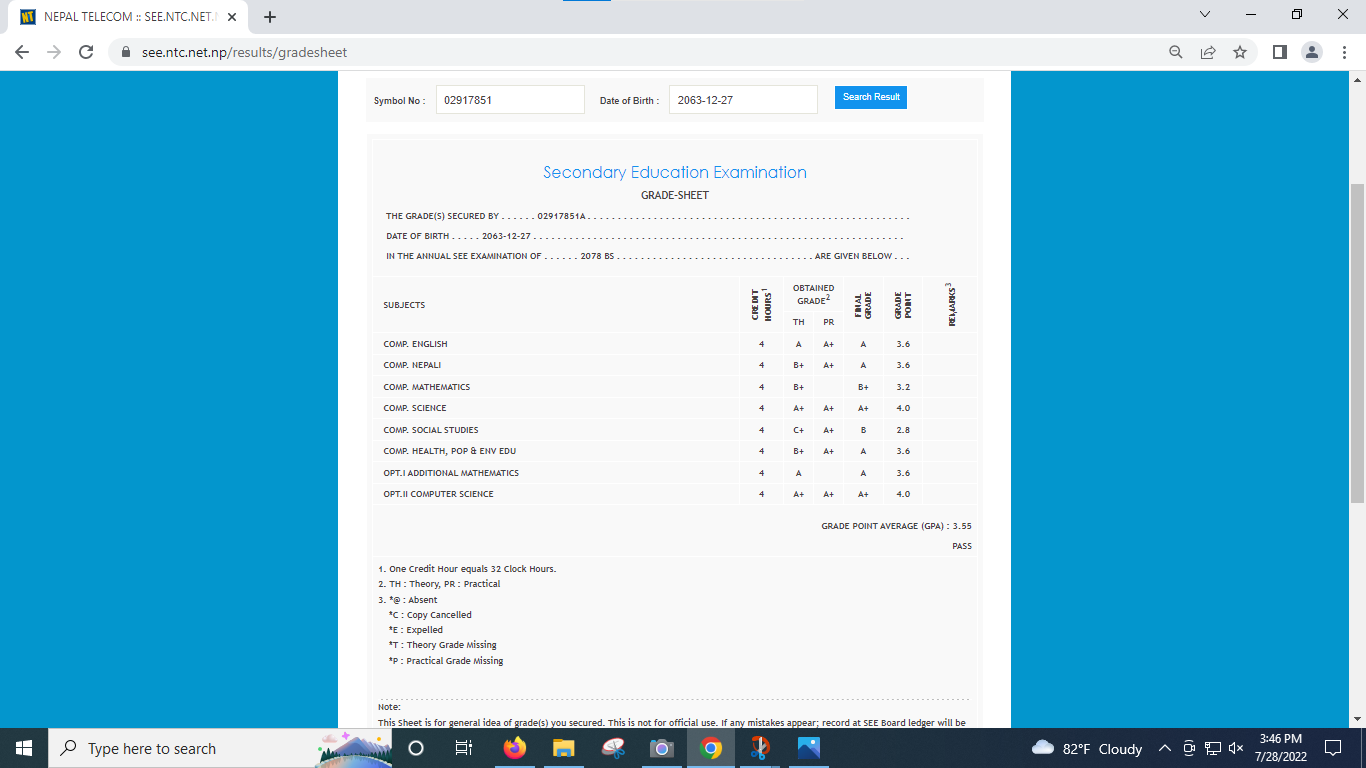Expand the tab search chevron
Viewport: 1366px width, 768px height.
coord(1205,15)
